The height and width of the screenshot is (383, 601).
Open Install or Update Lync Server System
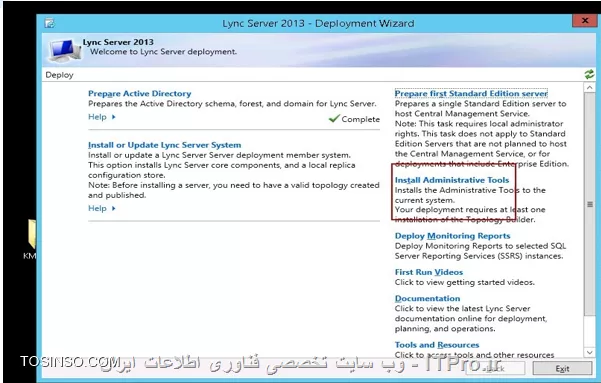164,145
